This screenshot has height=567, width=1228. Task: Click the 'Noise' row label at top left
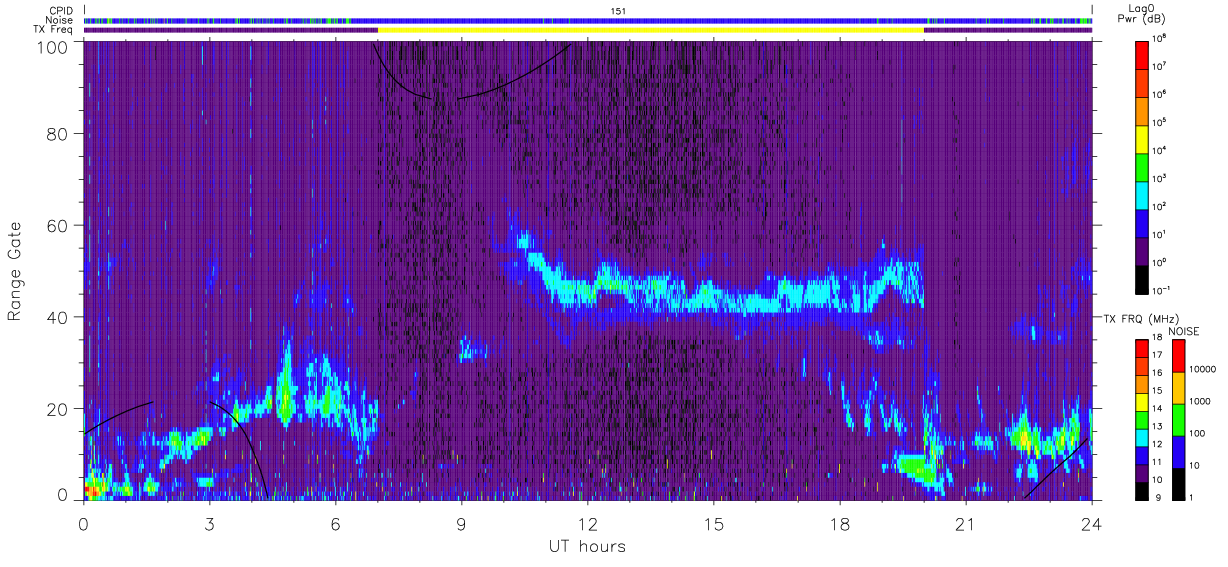(60, 21)
